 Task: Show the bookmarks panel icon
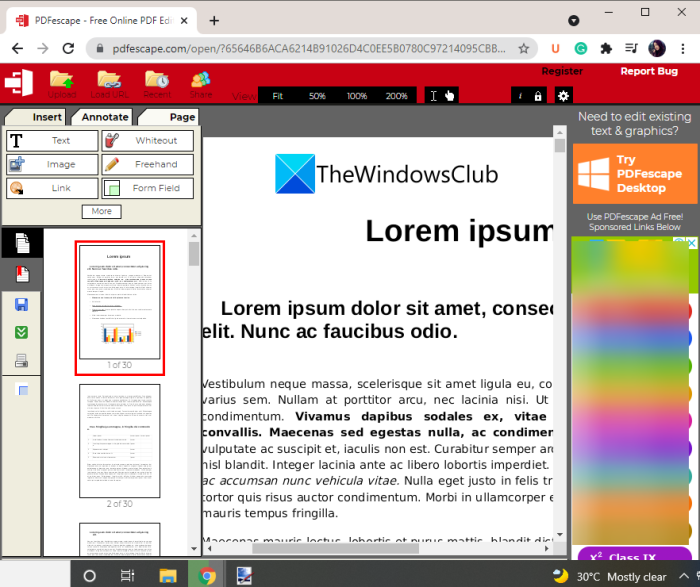coord(22,274)
